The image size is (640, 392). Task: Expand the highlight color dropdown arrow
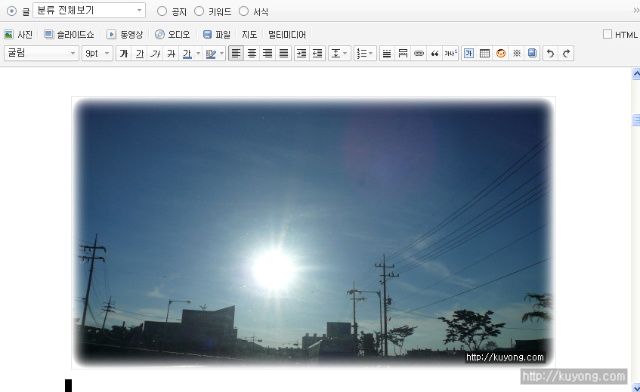click(222, 53)
